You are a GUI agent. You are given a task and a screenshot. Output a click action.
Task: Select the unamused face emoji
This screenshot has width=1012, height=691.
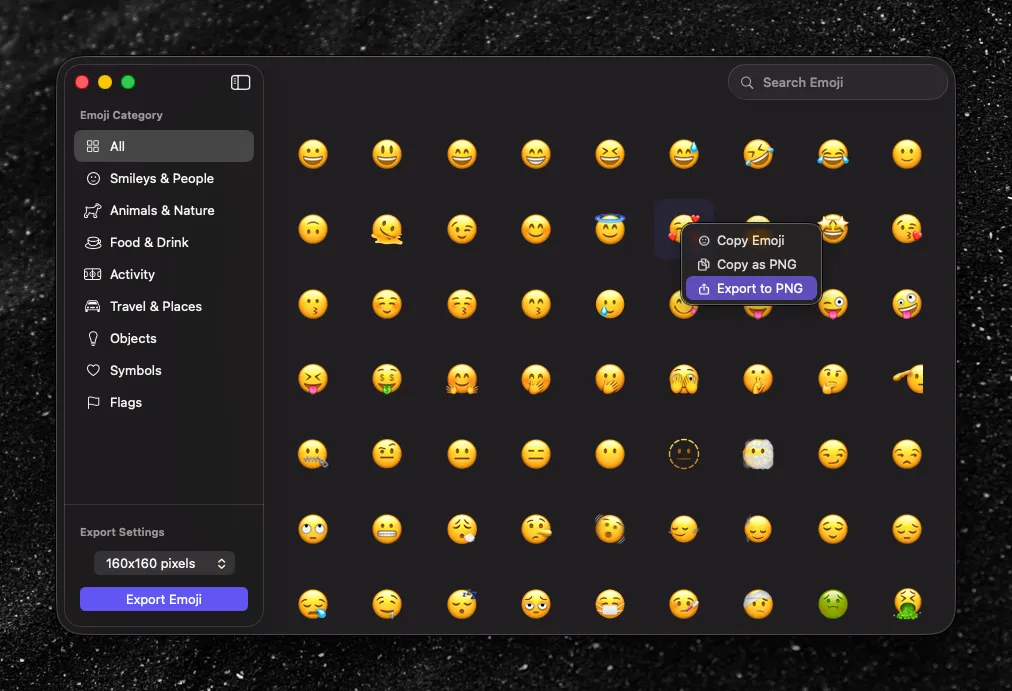907,454
